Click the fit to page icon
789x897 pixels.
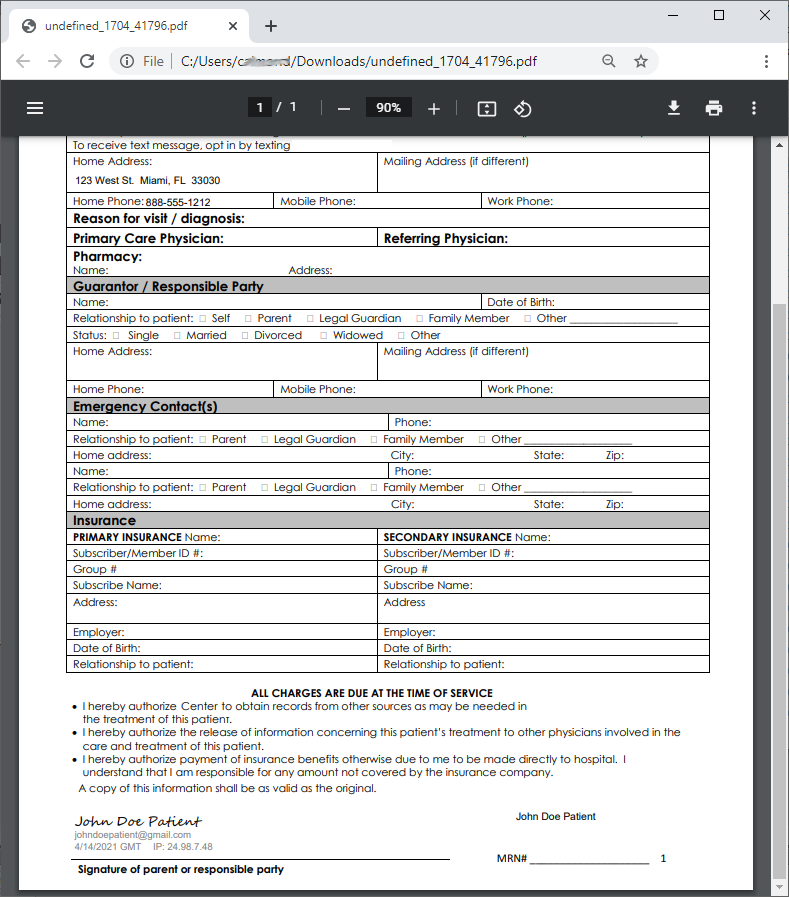[487, 109]
